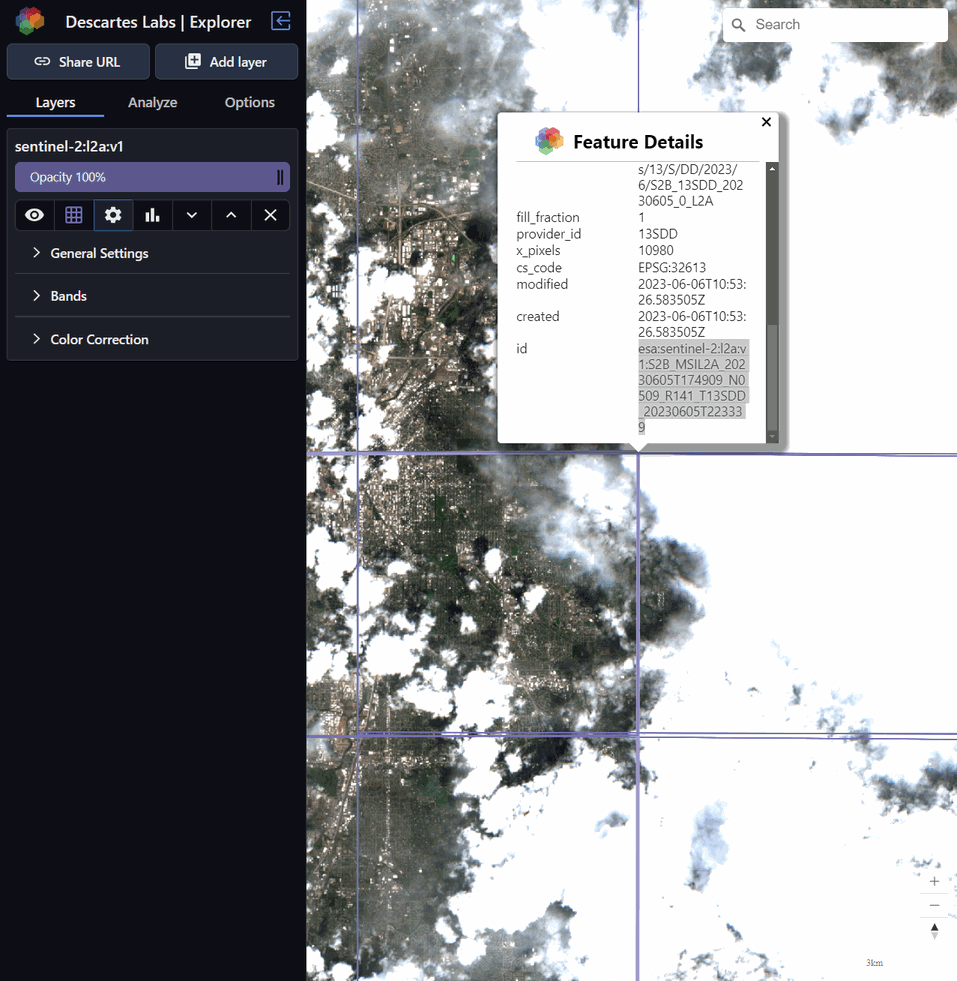Viewport: 957px width, 981px height.
Task: Expand the Bands section
Action: [x=68, y=296]
